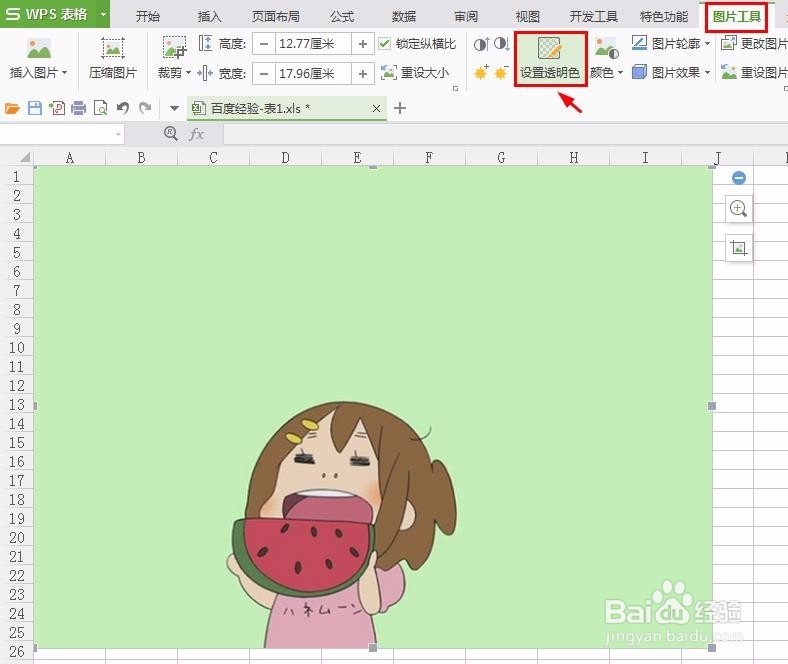Click Set Transparent Color (设置透明色)
Image resolution: width=788 pixels, height=664 pixels.
coord(550,59)
